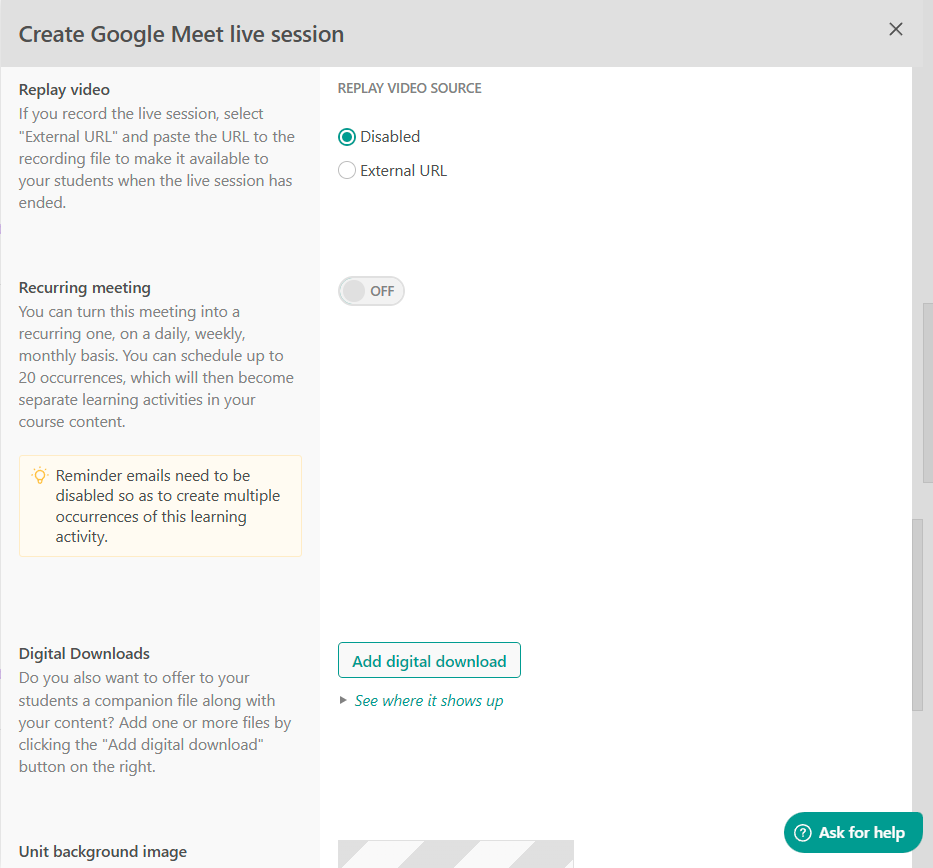Click the REPLAY VIDEO SOURCE label

[x=409, y=88]
